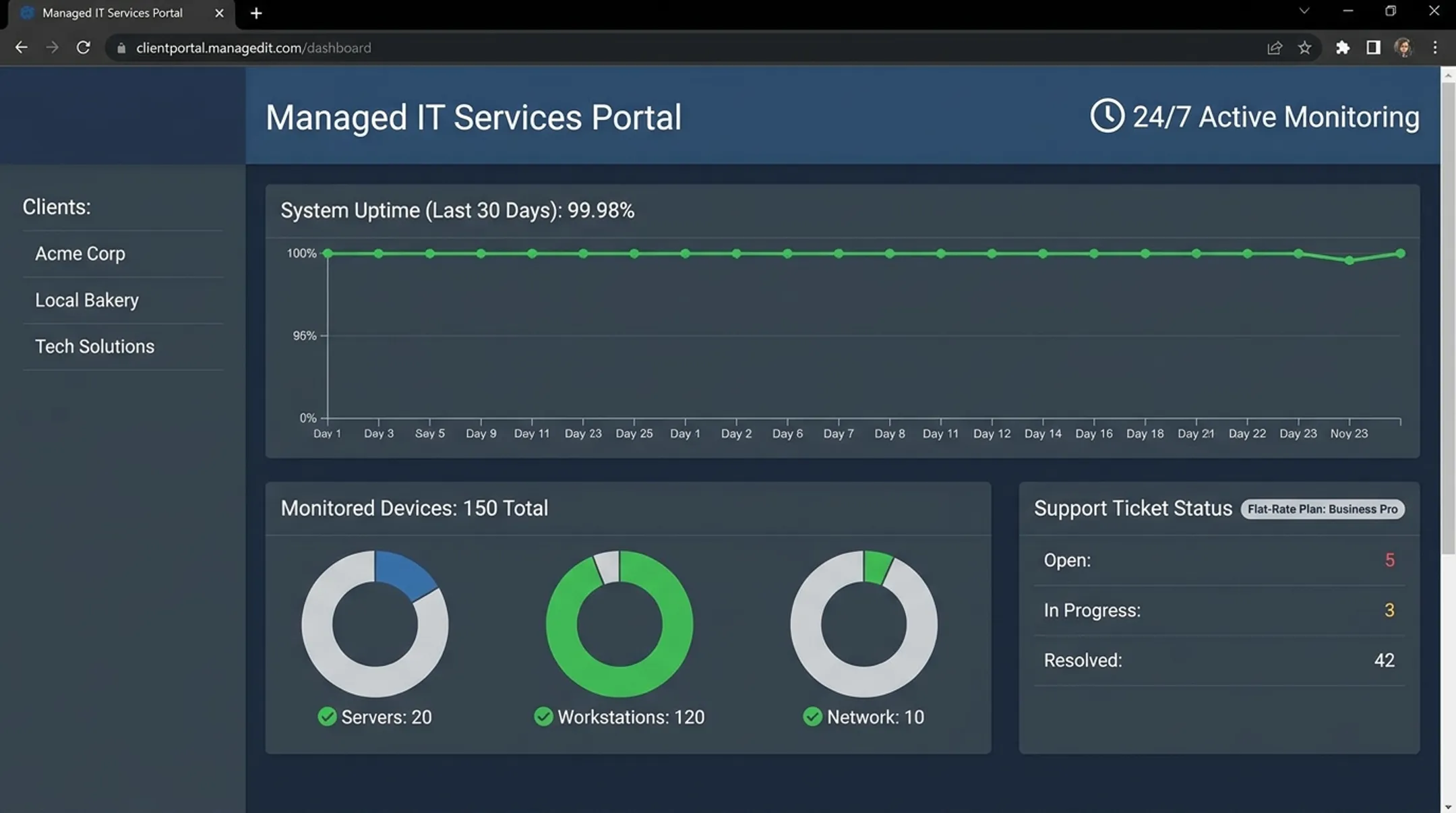Click the Open tickets count 5
This screenshot has width=1456, height=813.
pyautogui.click(x=1389, y=560)
